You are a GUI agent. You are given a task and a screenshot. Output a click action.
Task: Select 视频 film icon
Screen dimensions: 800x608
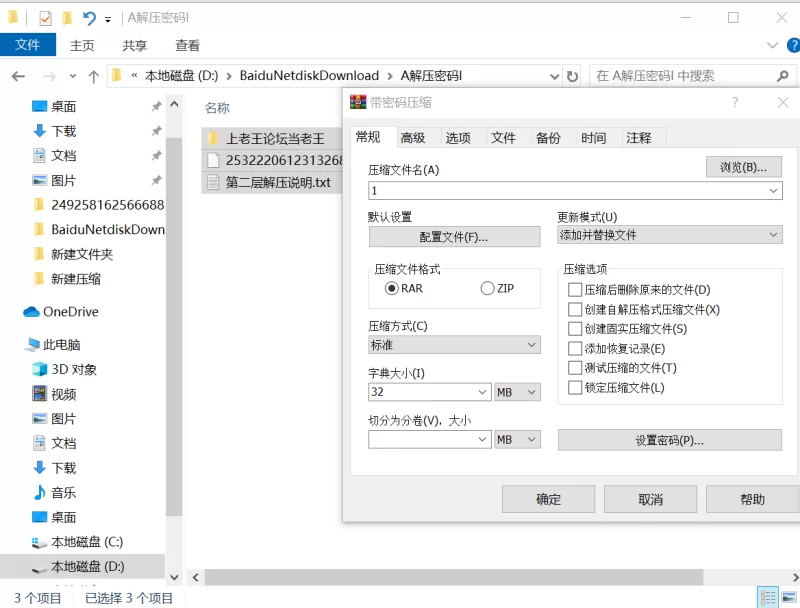click(39, 393)
